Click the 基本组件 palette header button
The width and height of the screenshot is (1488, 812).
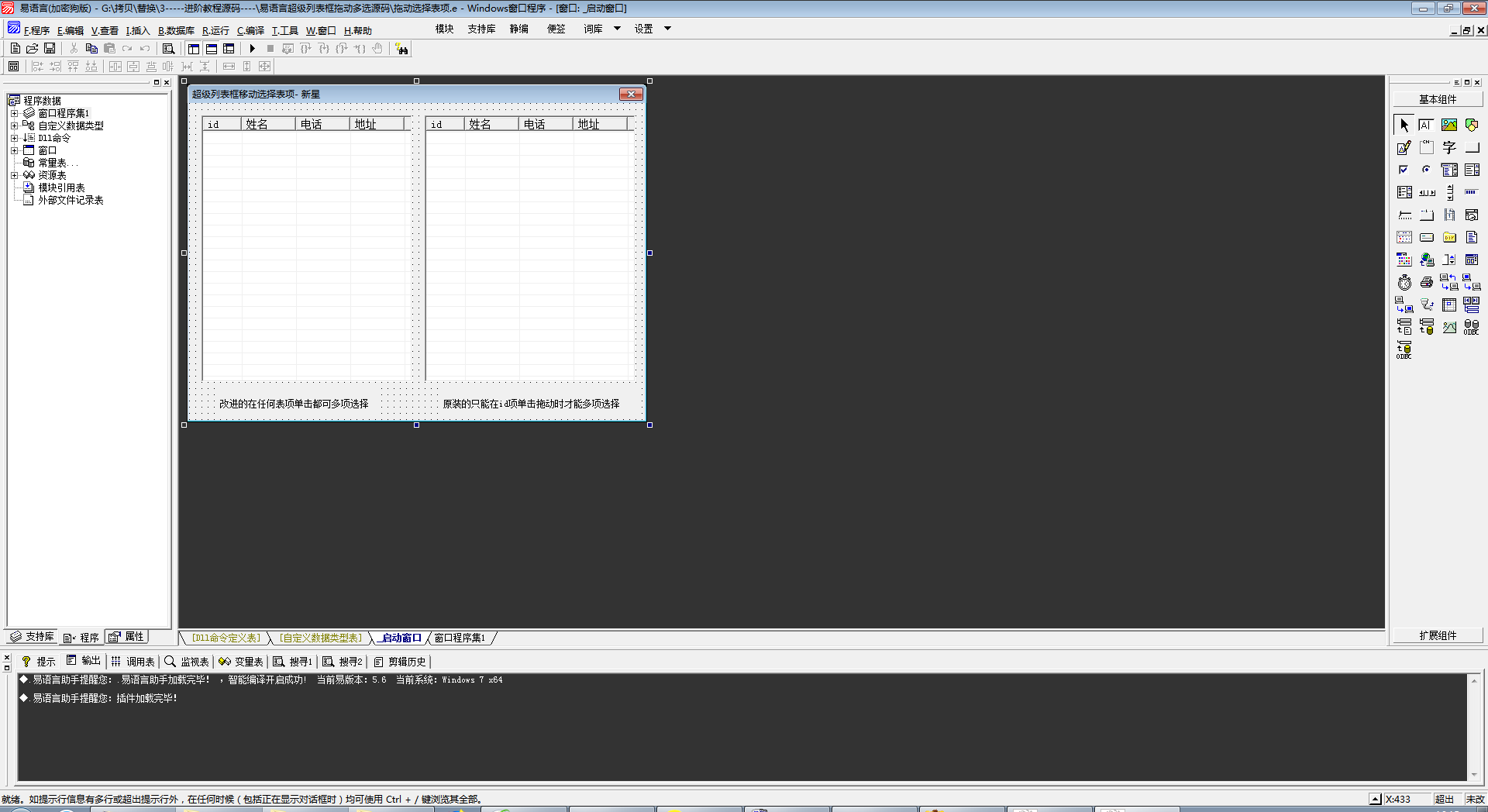pos(1438,99)
